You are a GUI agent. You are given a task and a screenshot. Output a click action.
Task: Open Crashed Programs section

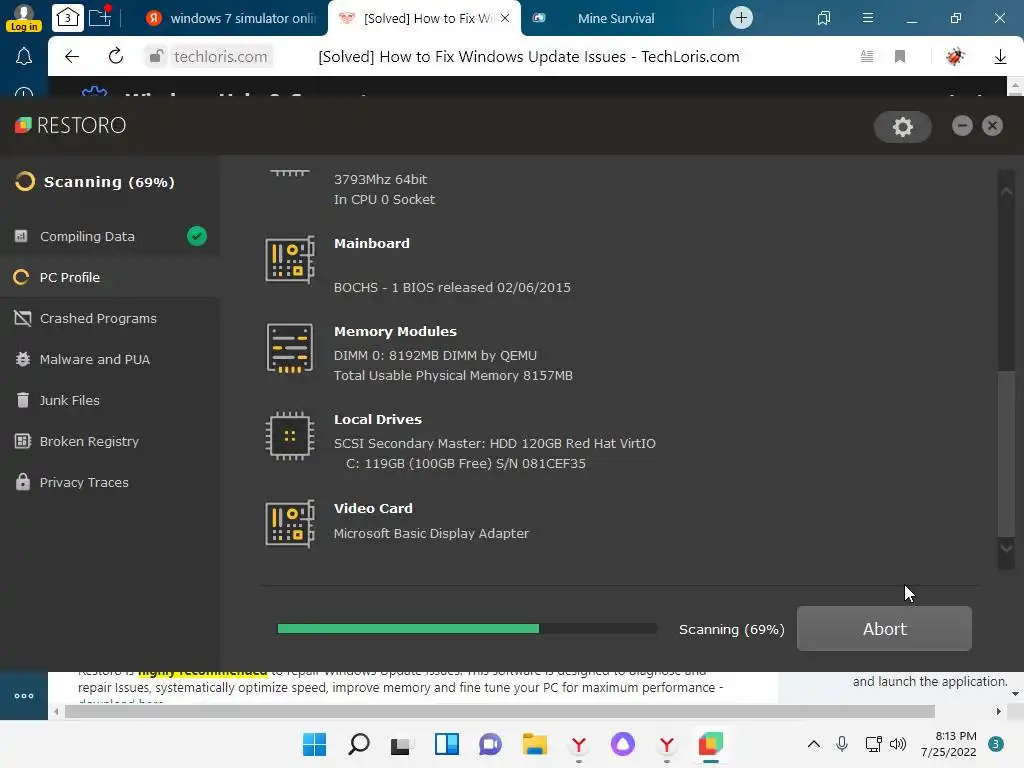tap(110, 319)
